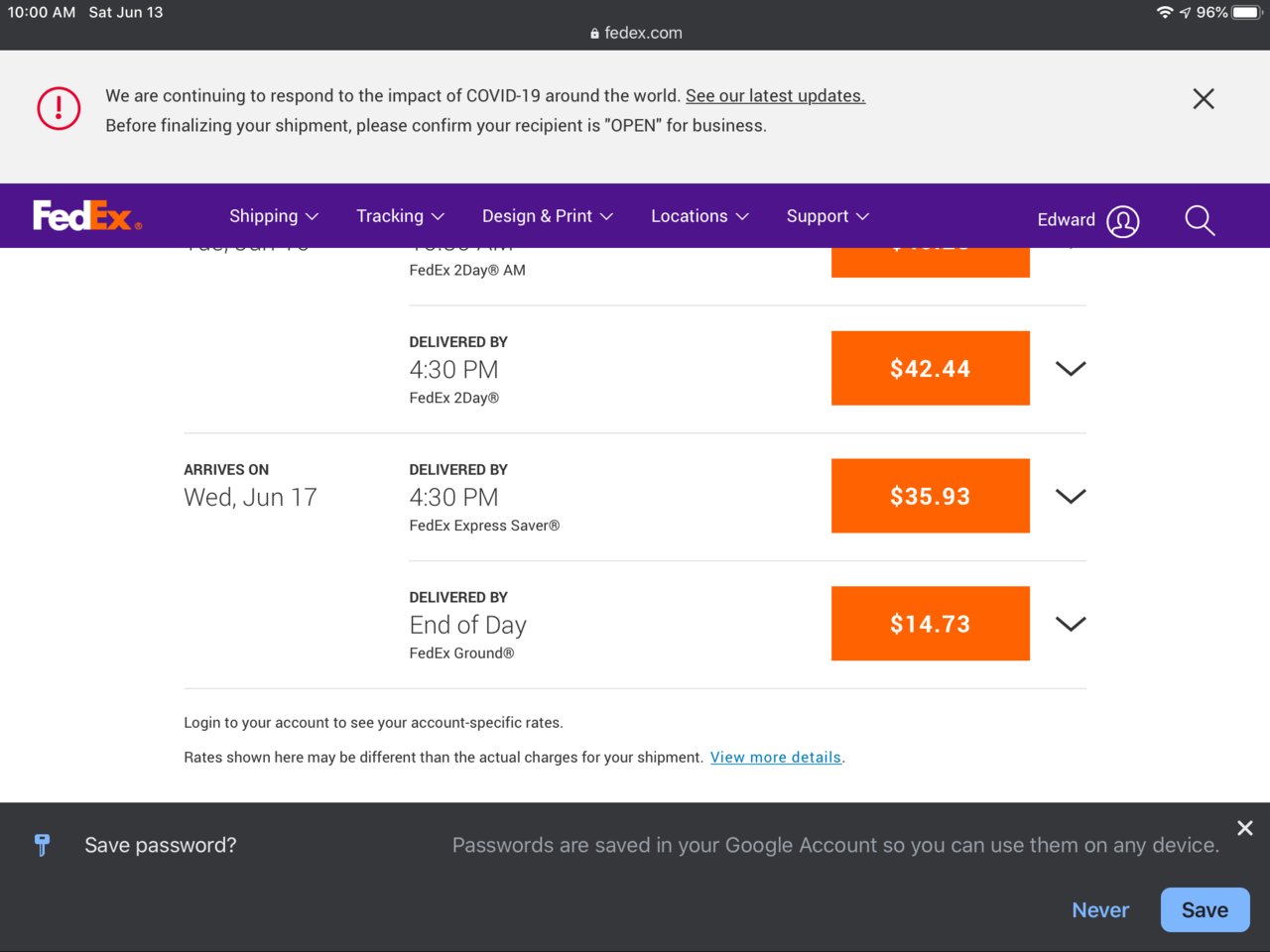Screen dimensions: 1270x952
Task: Click 'FedEx 2Day® AM' service name
Action: click(x=467, y=270)
